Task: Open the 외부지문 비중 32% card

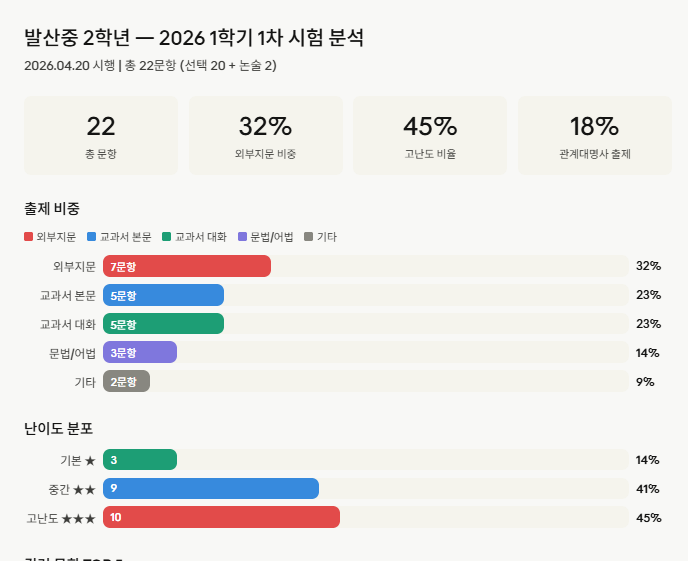Action: [265, 136]
